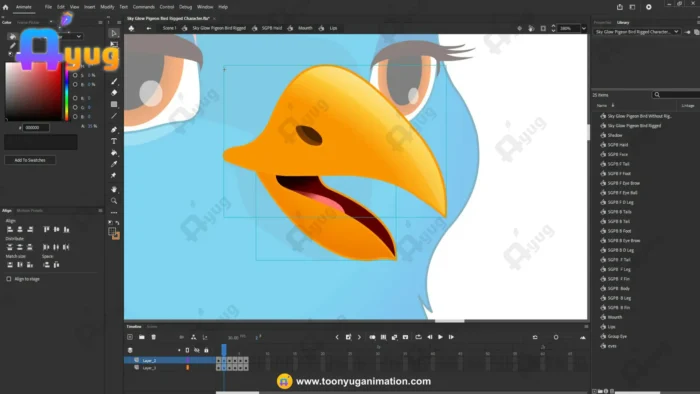700x394 pixels.
Task: Enable Align to stage checkbox
Action: [8, 279]
